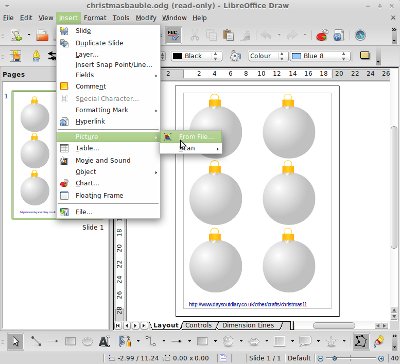Switch to the Controls layer tab
Screen dimensions: 400x364
tap(199, 325)
